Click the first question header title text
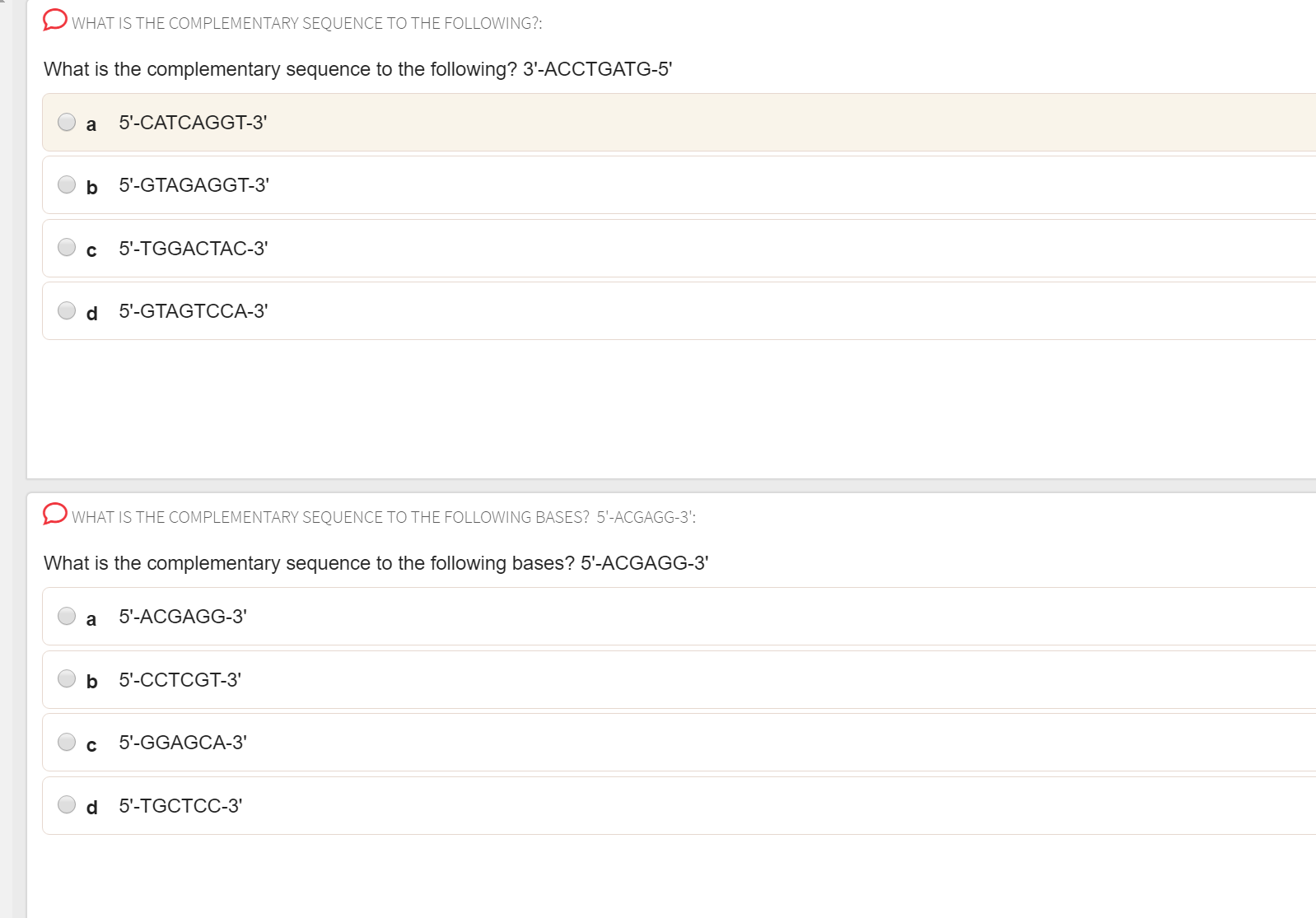The width and height of the screenshot is (1316, 918). pos(307,23)
